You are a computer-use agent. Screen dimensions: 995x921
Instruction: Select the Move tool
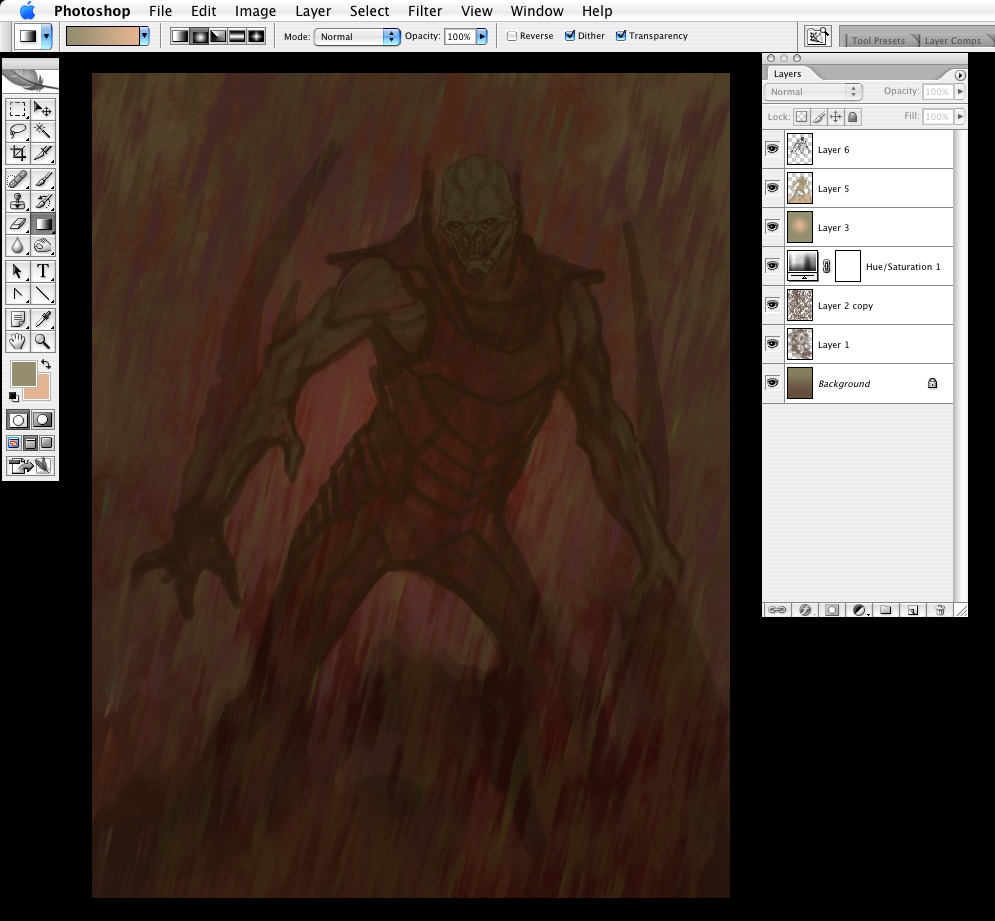pos(43,109)
